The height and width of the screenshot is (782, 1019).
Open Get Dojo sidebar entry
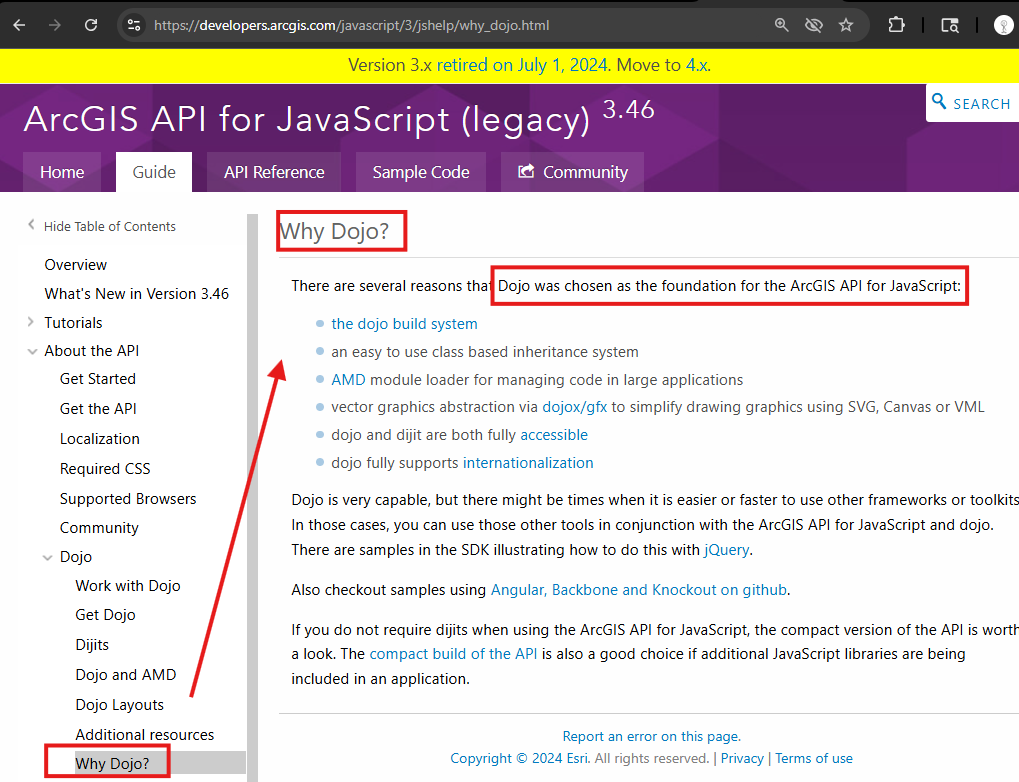[105, 615]
